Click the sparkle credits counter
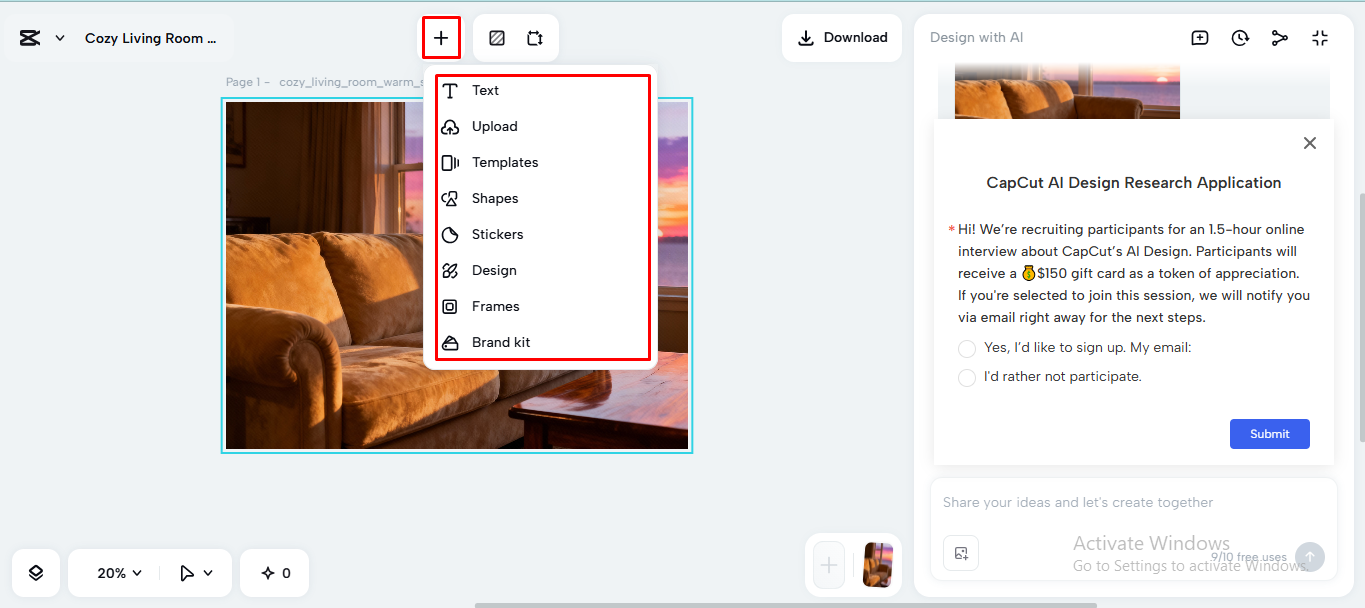This screenshot has width=1365, height=608. pos(274,572)
